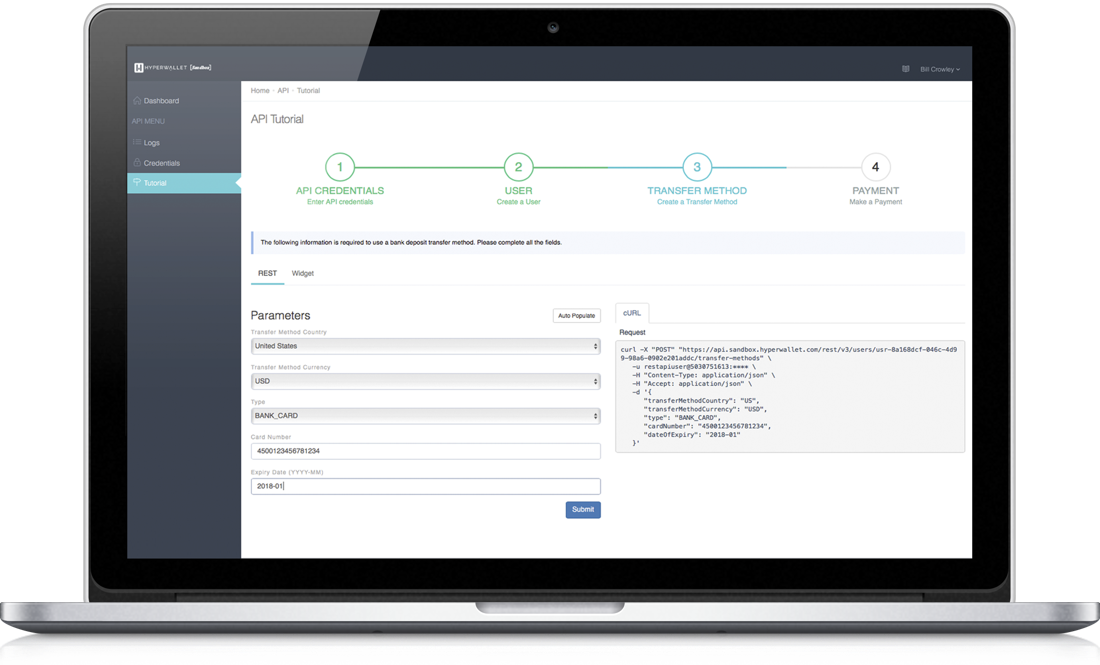Go to step 1 API Credentials circle
Screen dimensions: 1100x665
point(340,167)
